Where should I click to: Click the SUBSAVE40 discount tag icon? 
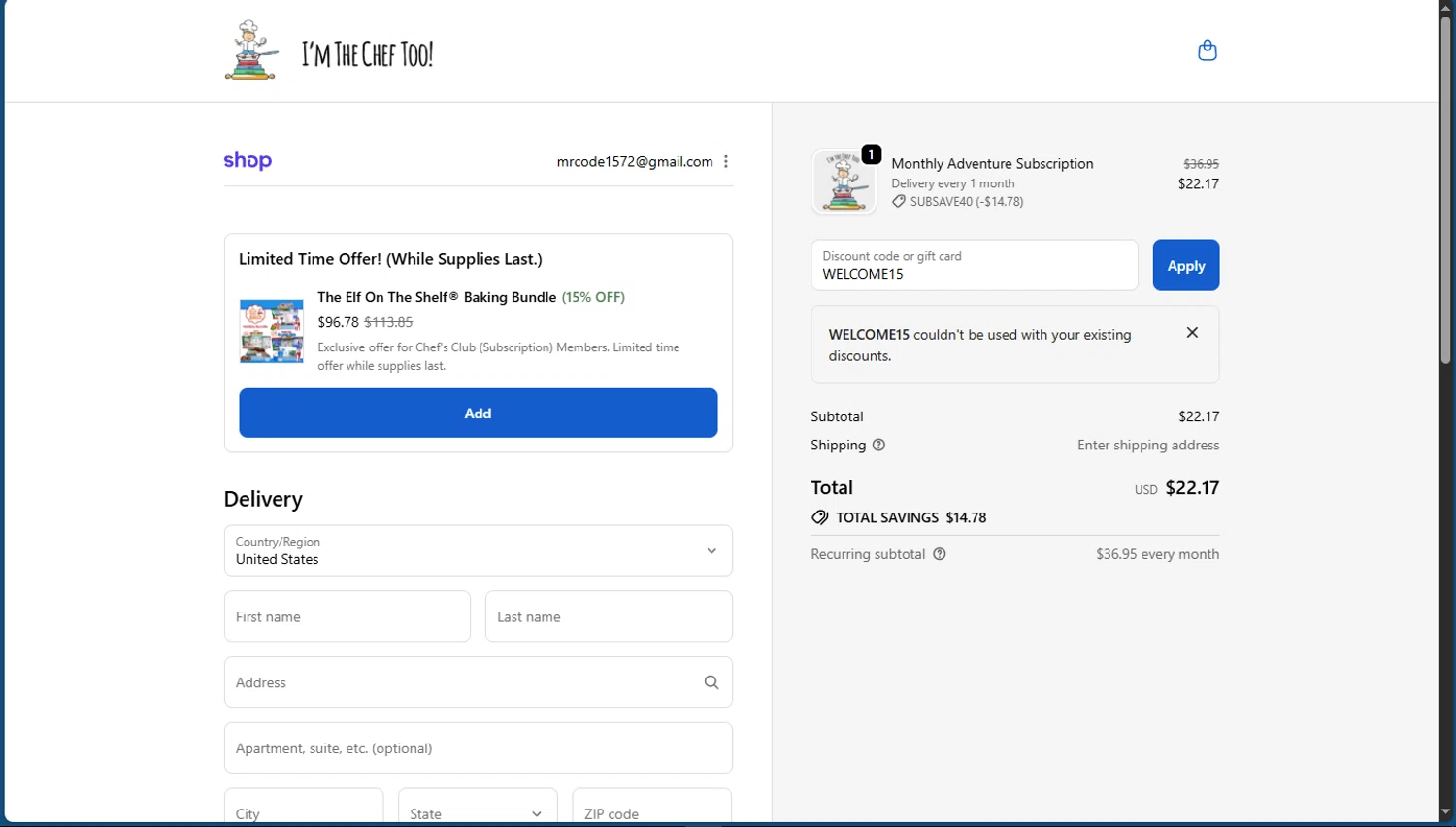pyautogui.click(x=899, y=202)
